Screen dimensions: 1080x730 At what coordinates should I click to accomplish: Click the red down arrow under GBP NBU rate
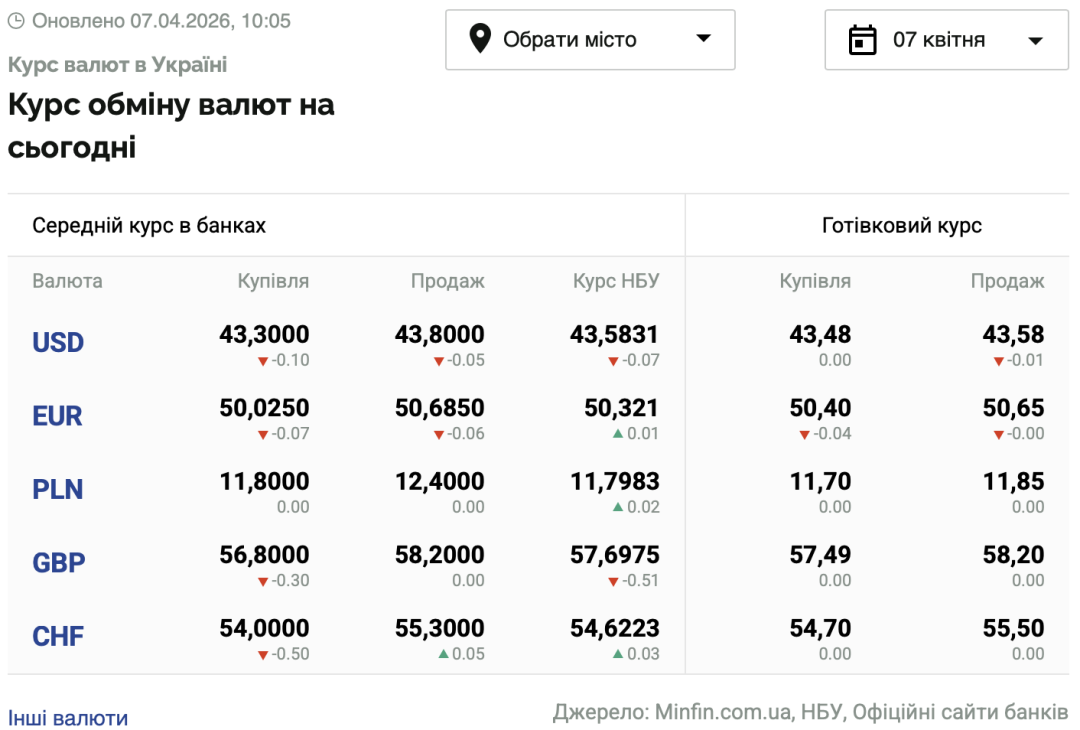click(x=613, y=581)
